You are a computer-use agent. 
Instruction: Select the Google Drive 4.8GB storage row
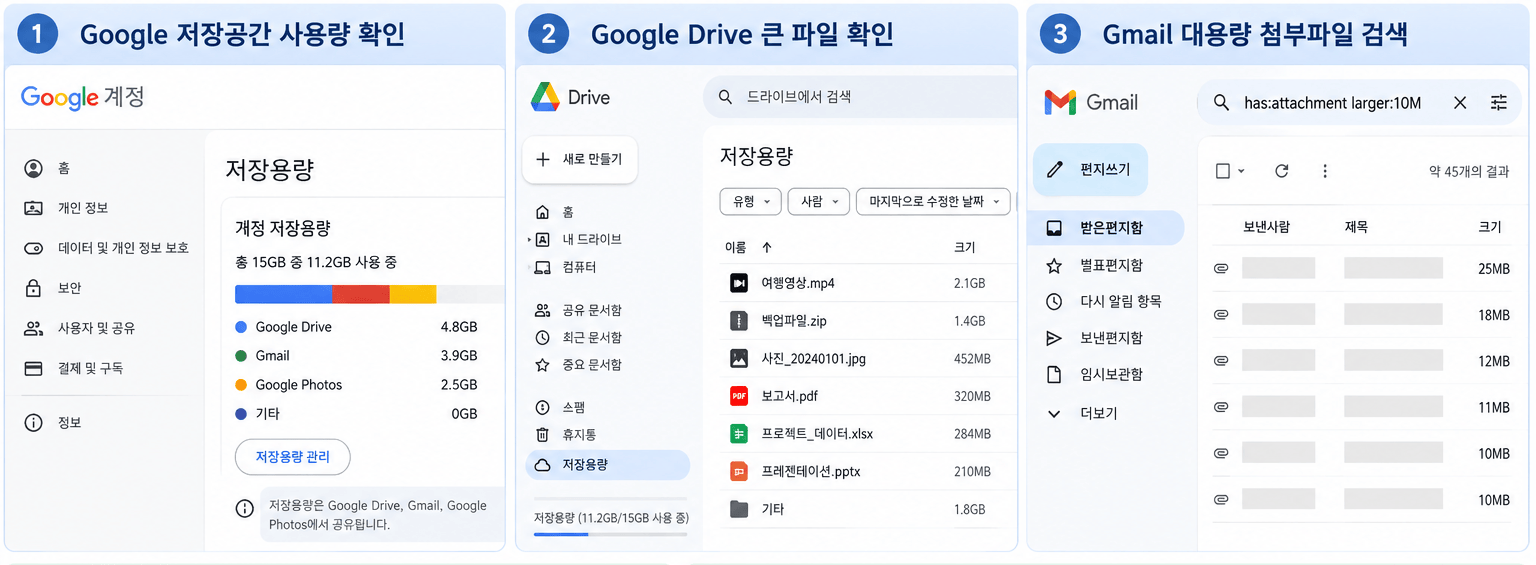356,327
